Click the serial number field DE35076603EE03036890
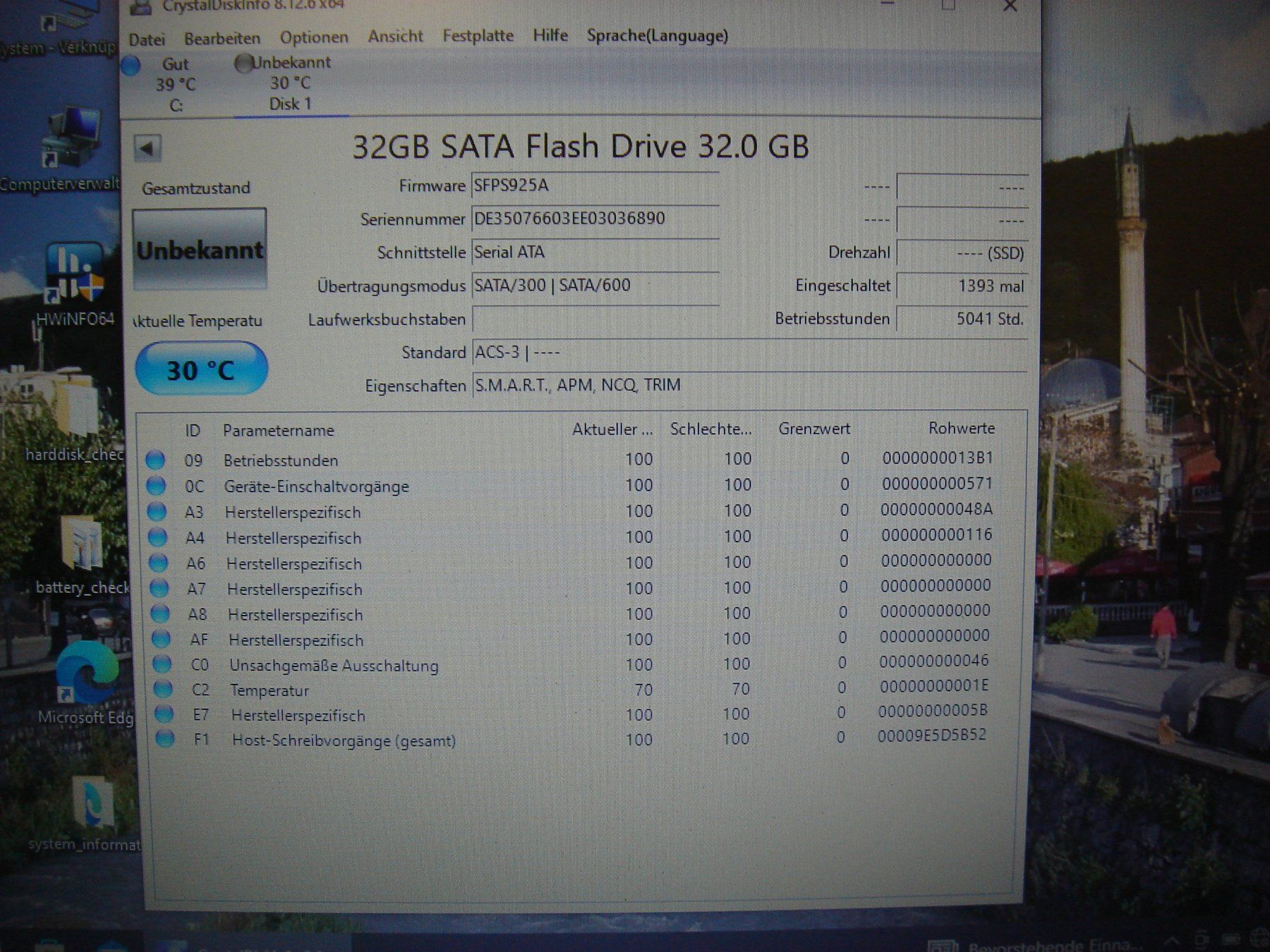1270x952 pixels. click(595, 219)
